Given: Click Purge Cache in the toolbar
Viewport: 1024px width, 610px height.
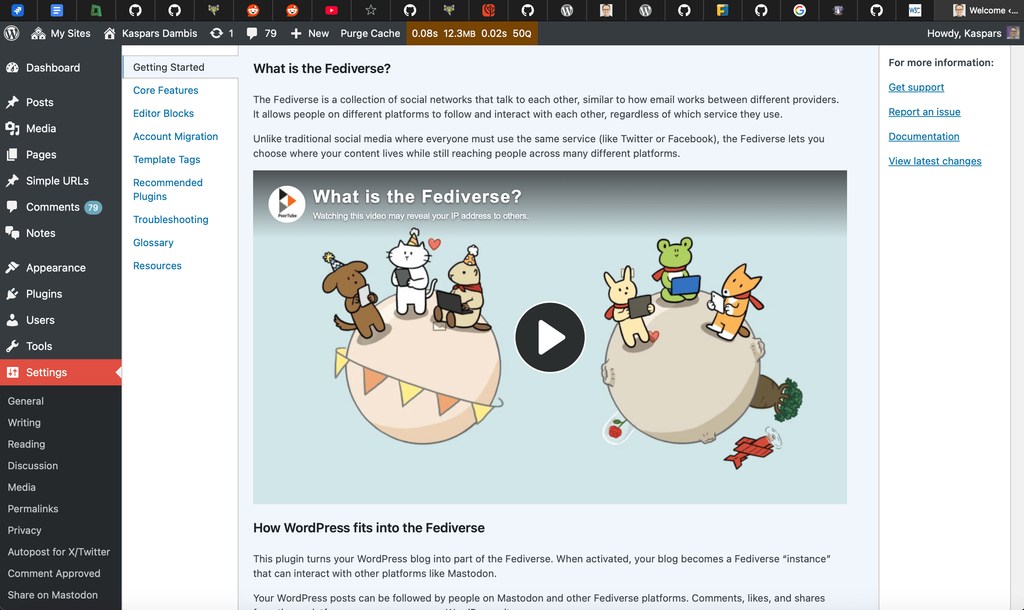Looking at the screenshot, I should tap(370, 33).
